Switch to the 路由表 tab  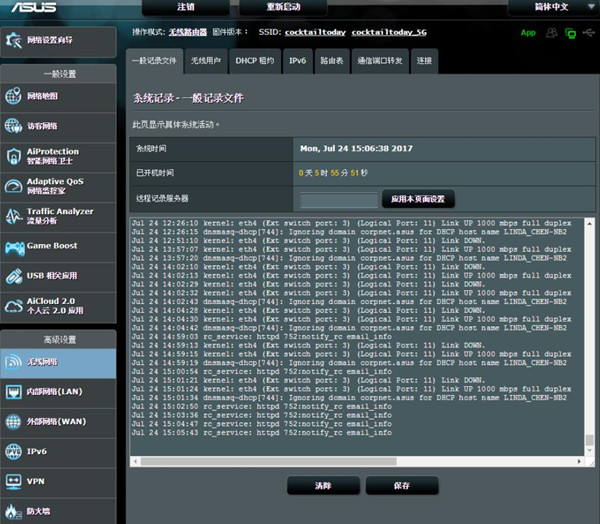coord(332,61)
